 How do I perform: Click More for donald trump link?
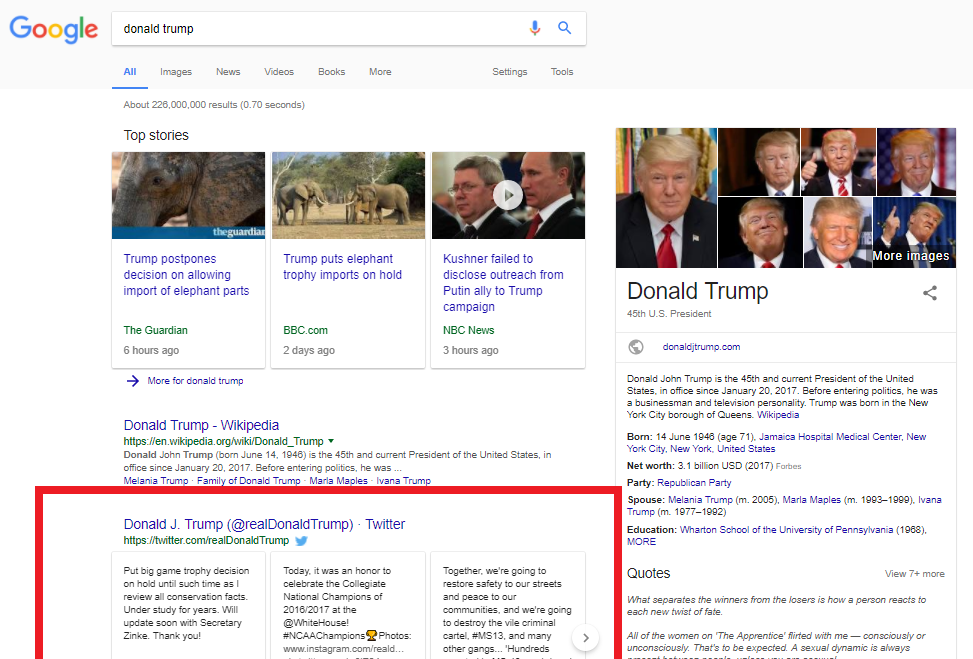195,381
